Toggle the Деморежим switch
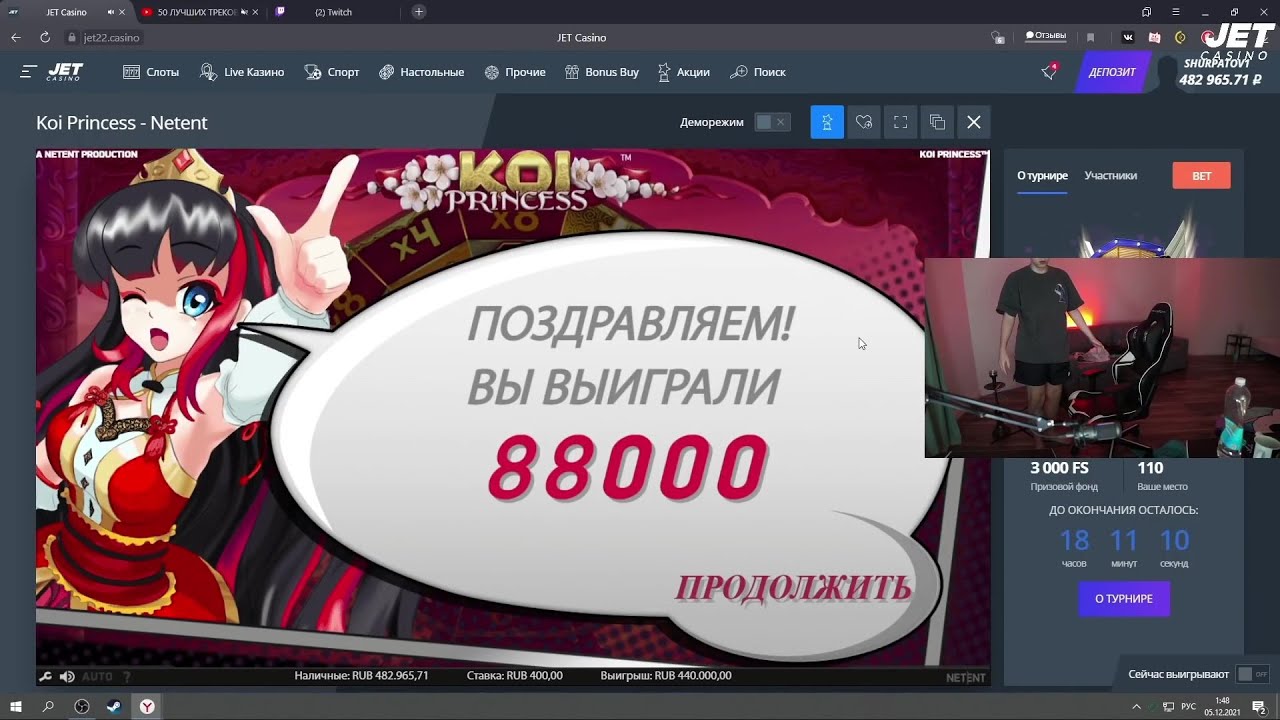The width and height of the screenshot is (1280, 720). [x=772, y=122]
